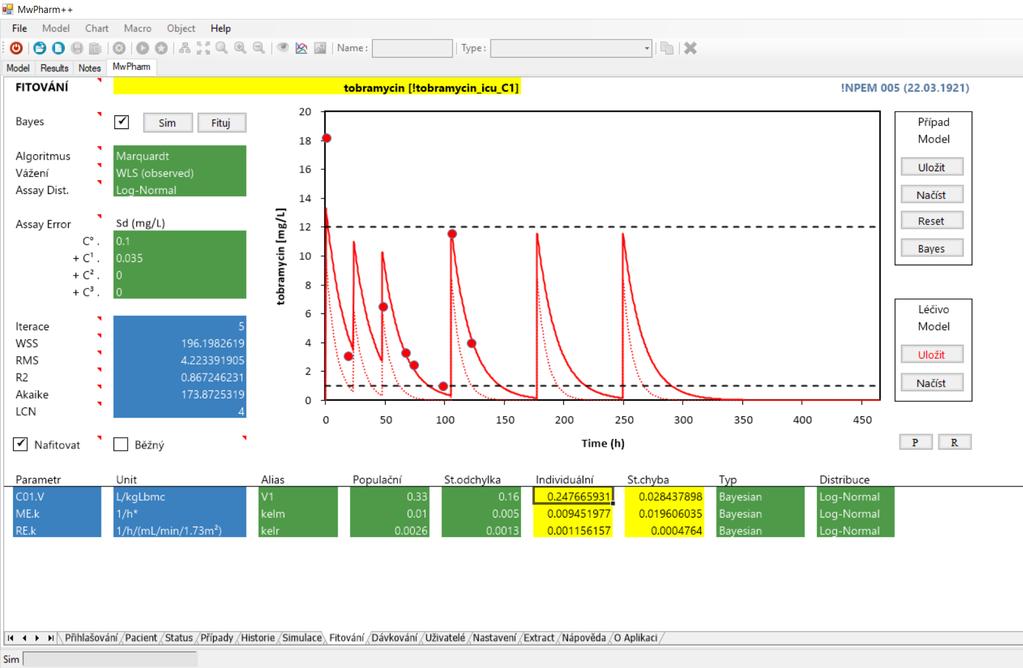Image resolution: width=1023 pixels, height=668 pixels.
Task: Select Assay Error C¹ value 0.035
Action: (179, 258)
